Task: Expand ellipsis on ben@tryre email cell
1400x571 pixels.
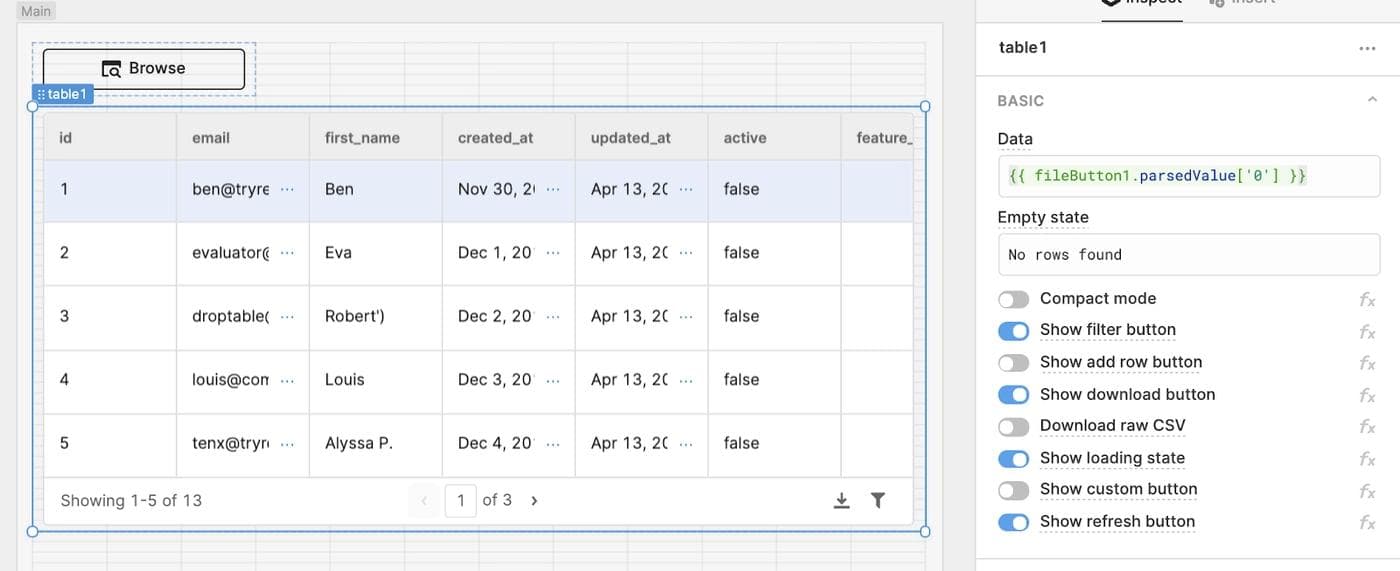Action: (x=287, y=189)
